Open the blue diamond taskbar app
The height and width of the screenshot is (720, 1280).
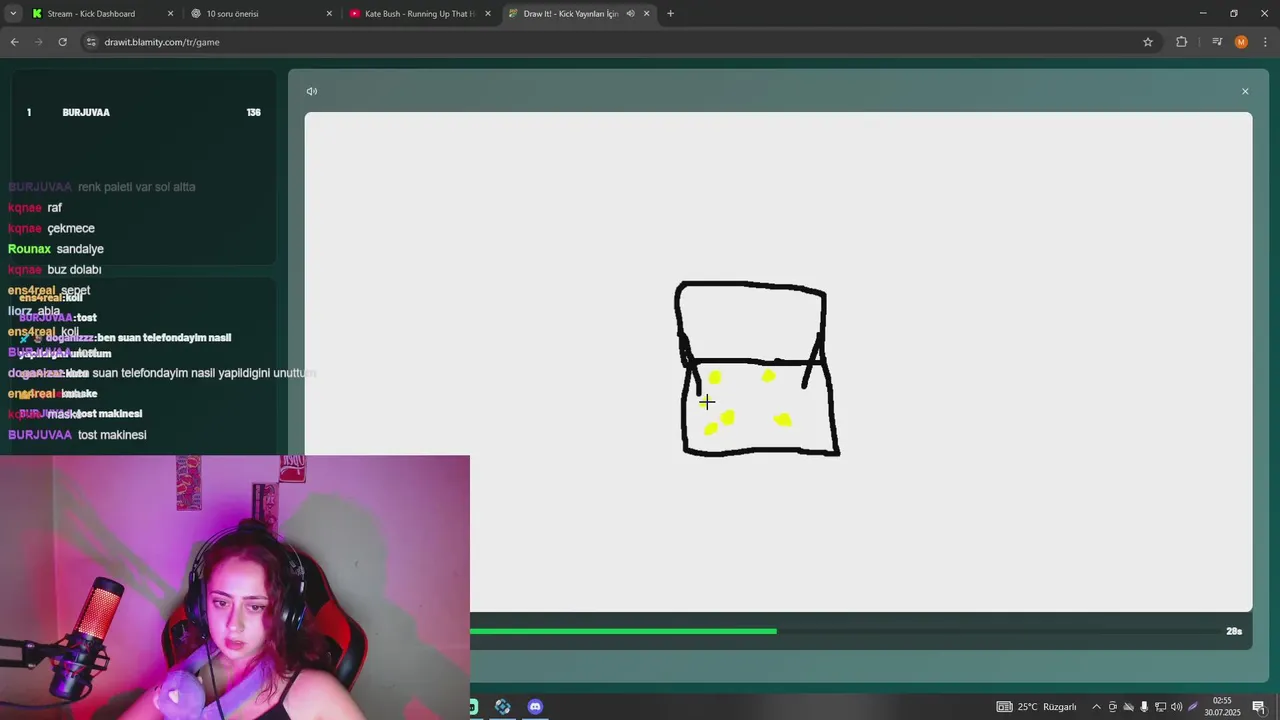[x=503, y=707]
